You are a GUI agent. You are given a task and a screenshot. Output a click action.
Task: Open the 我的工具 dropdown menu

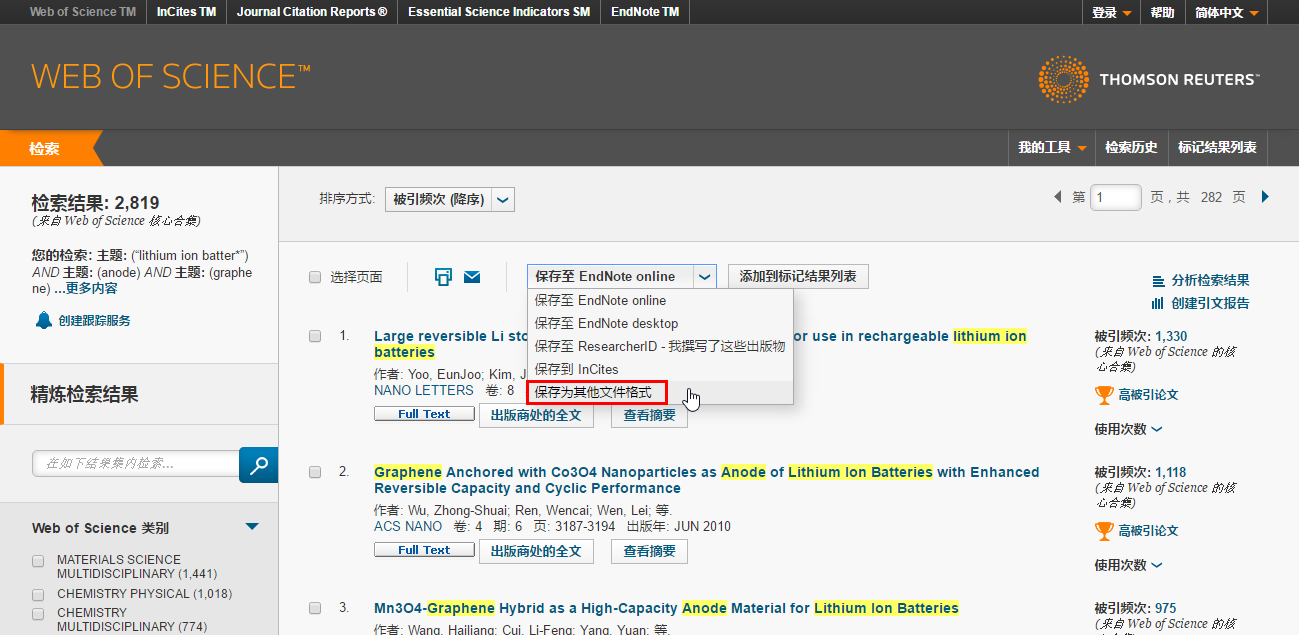pos(1052,147)
